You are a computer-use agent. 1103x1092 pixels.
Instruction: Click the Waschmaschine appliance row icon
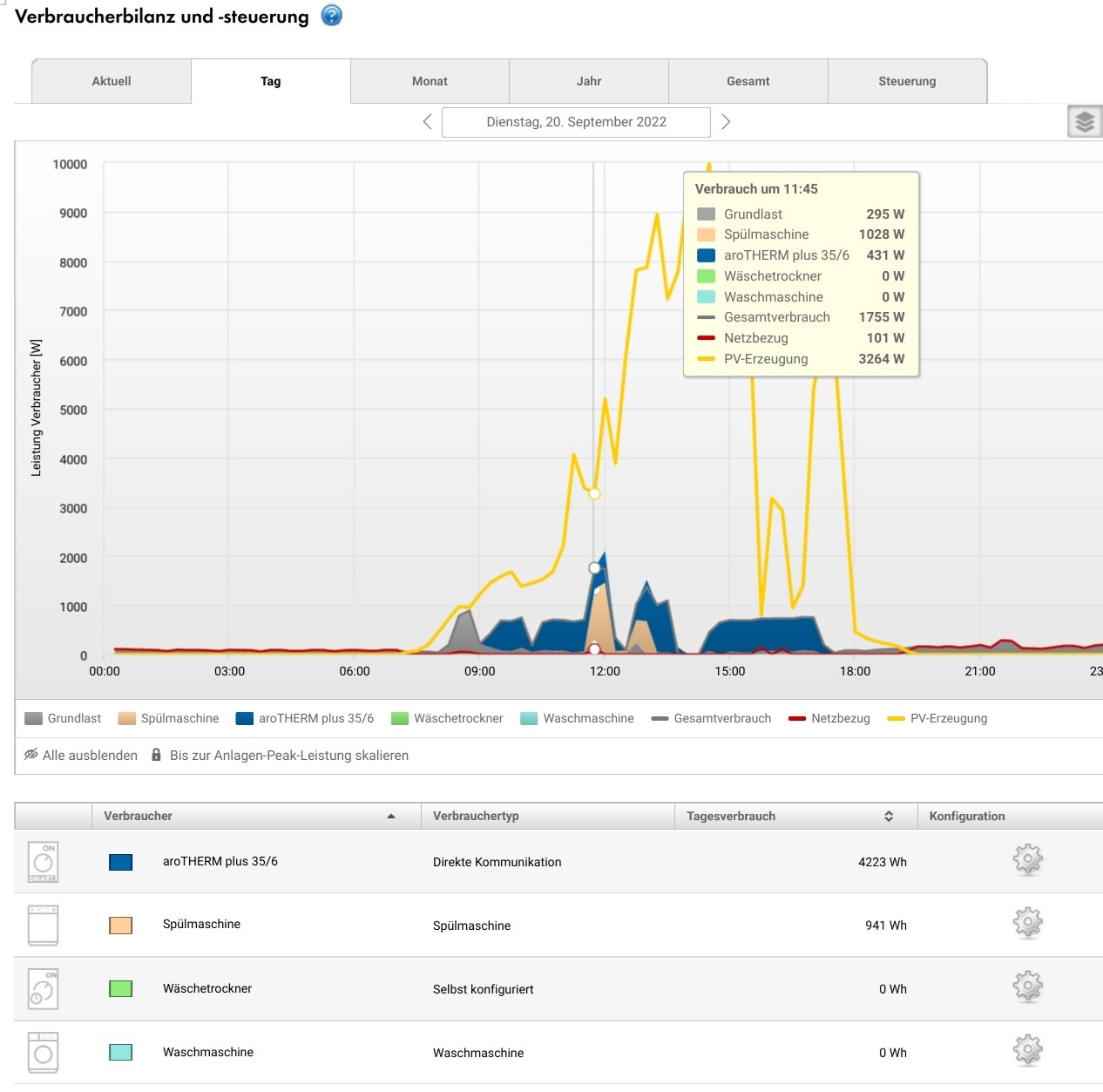click(x=44, y=1052)
